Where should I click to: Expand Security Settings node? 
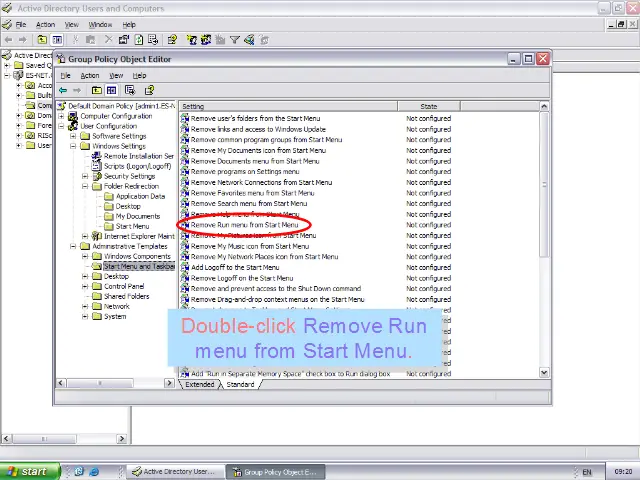pyautogui.click(x=85, y=176)
